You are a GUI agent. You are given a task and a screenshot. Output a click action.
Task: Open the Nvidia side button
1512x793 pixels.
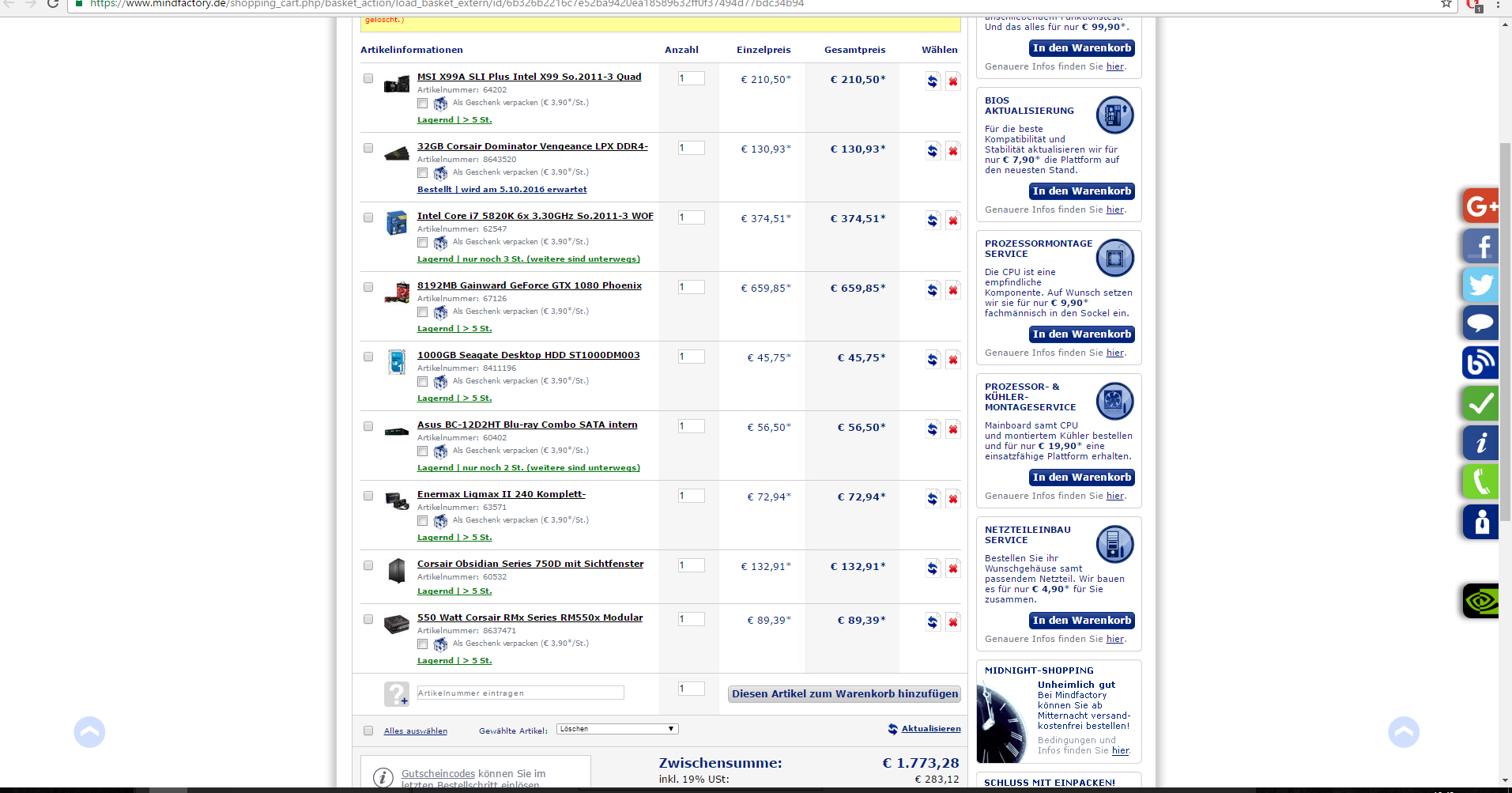pos(1480,602)
